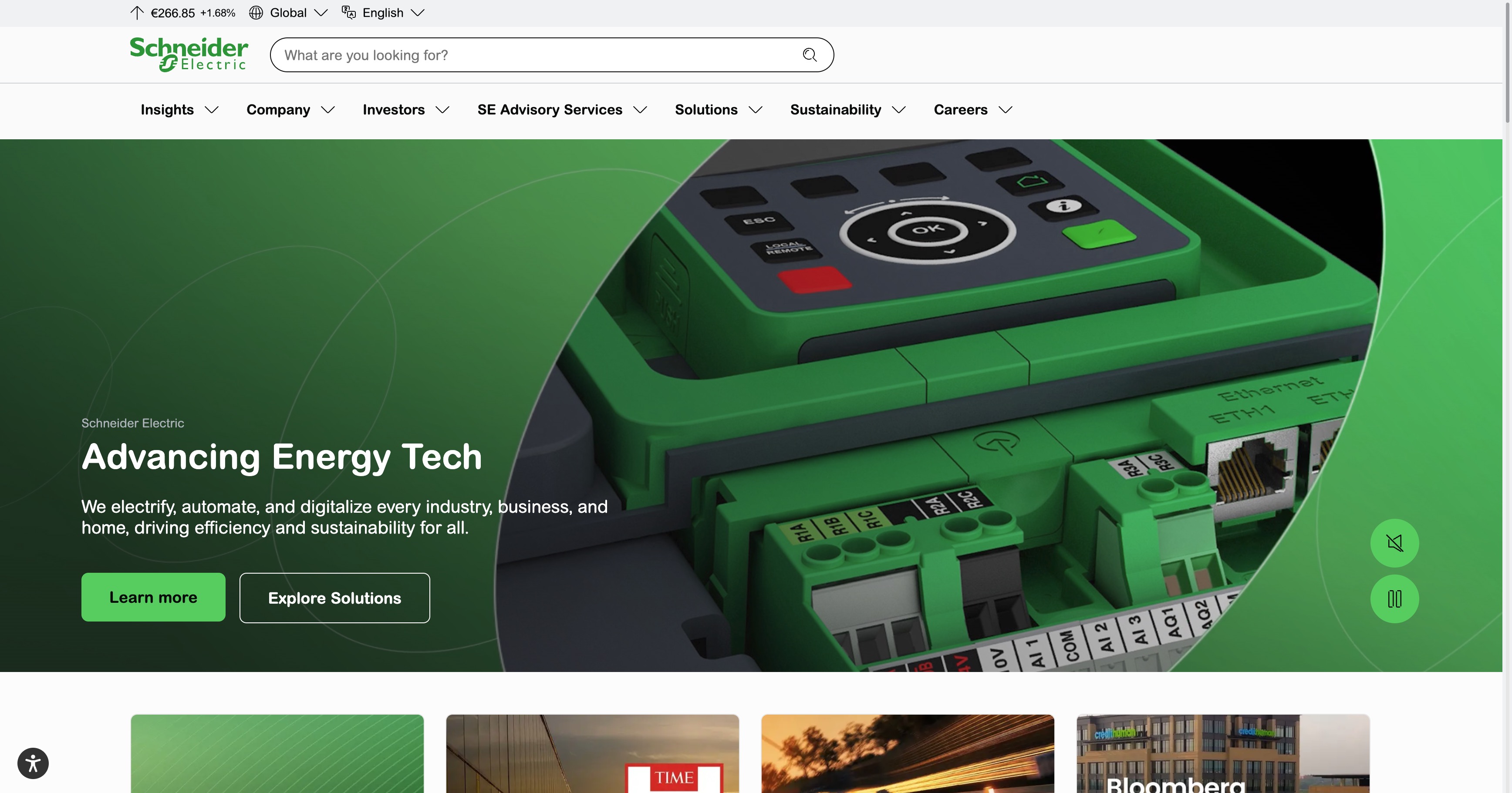Open the Careers menu

(x=973, y=110)
